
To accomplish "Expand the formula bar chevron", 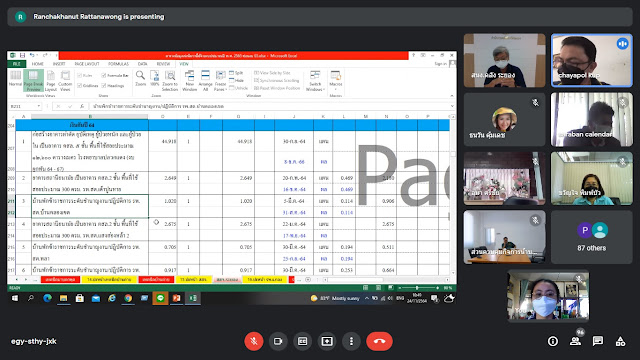I will 452,106.
